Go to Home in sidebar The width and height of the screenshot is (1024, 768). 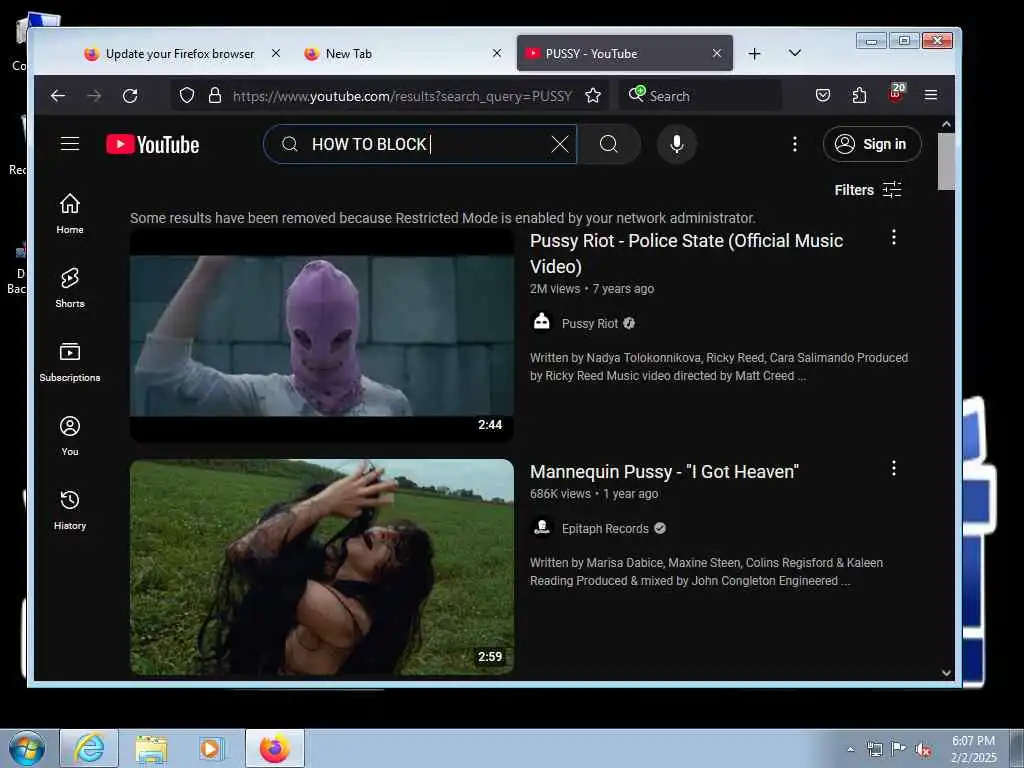click(x=70, y=214)
